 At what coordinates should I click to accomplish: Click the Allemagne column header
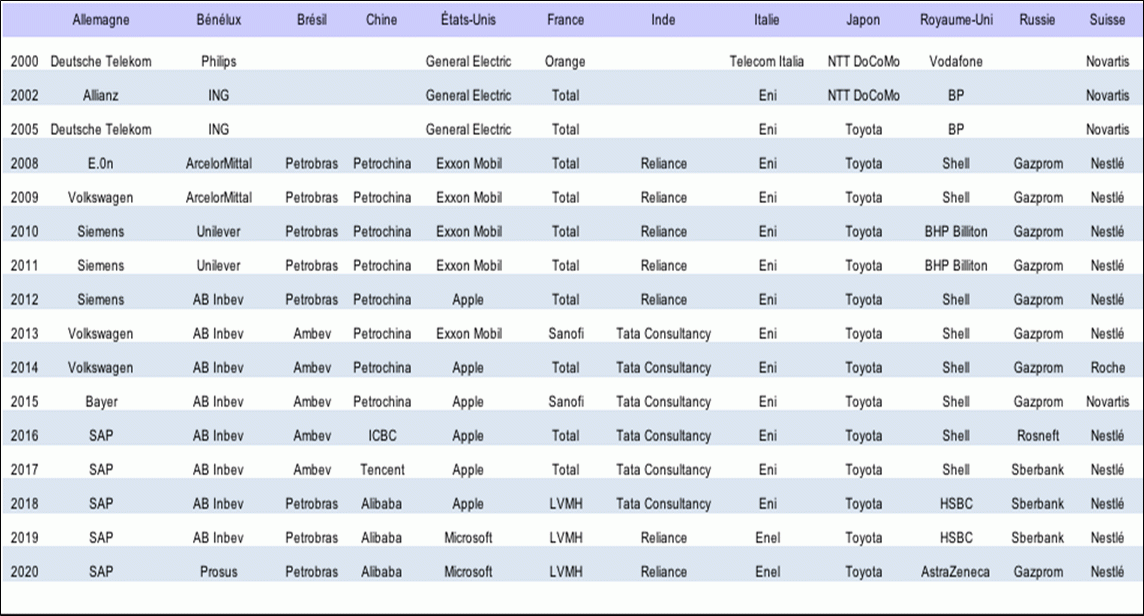pyautogui.click(x=101, y=20)
